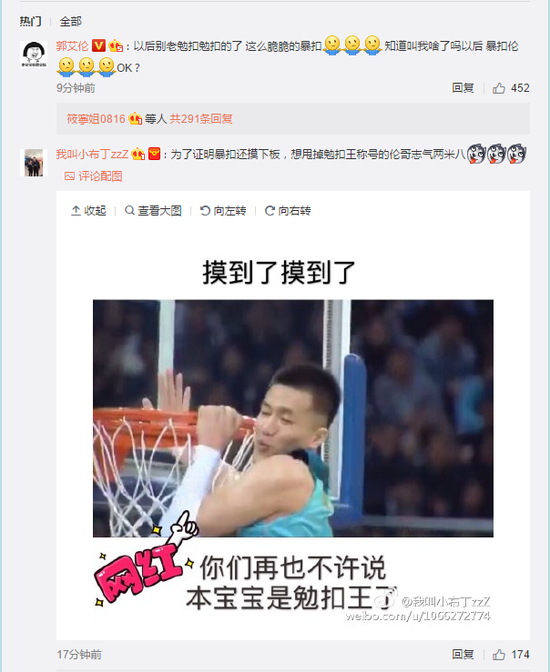This screenshot has height=672, width=550.
Task: Like the comment with 174 likes
Action: (x=499, y=654)
